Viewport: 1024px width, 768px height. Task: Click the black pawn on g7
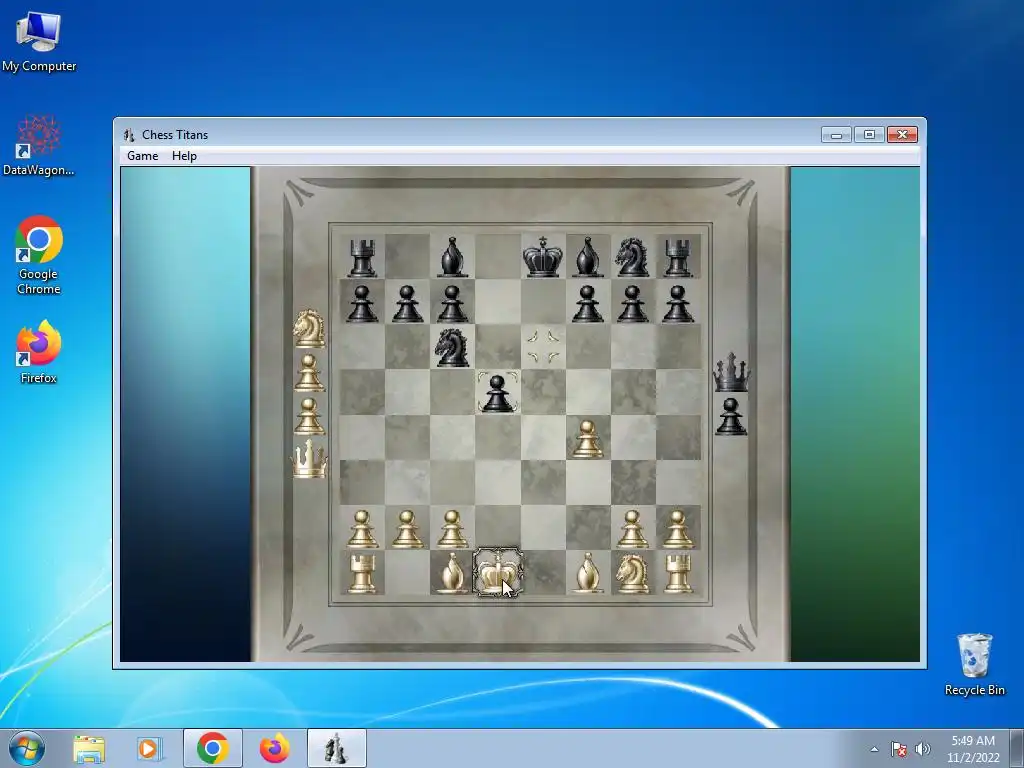(632, 303)
